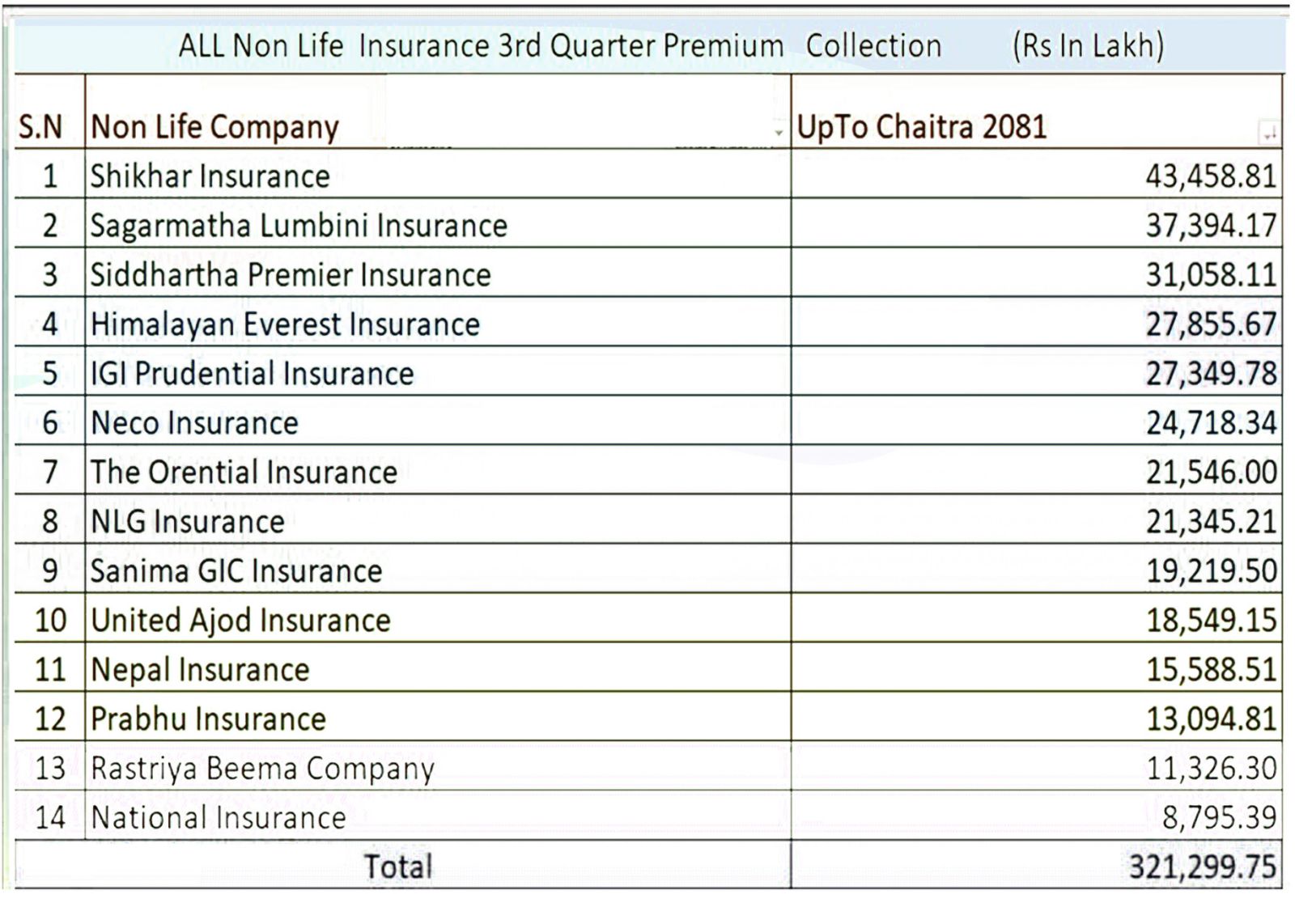Click the Sagarmatha Lumbini Insurance cell

click(x=299, y=226)
